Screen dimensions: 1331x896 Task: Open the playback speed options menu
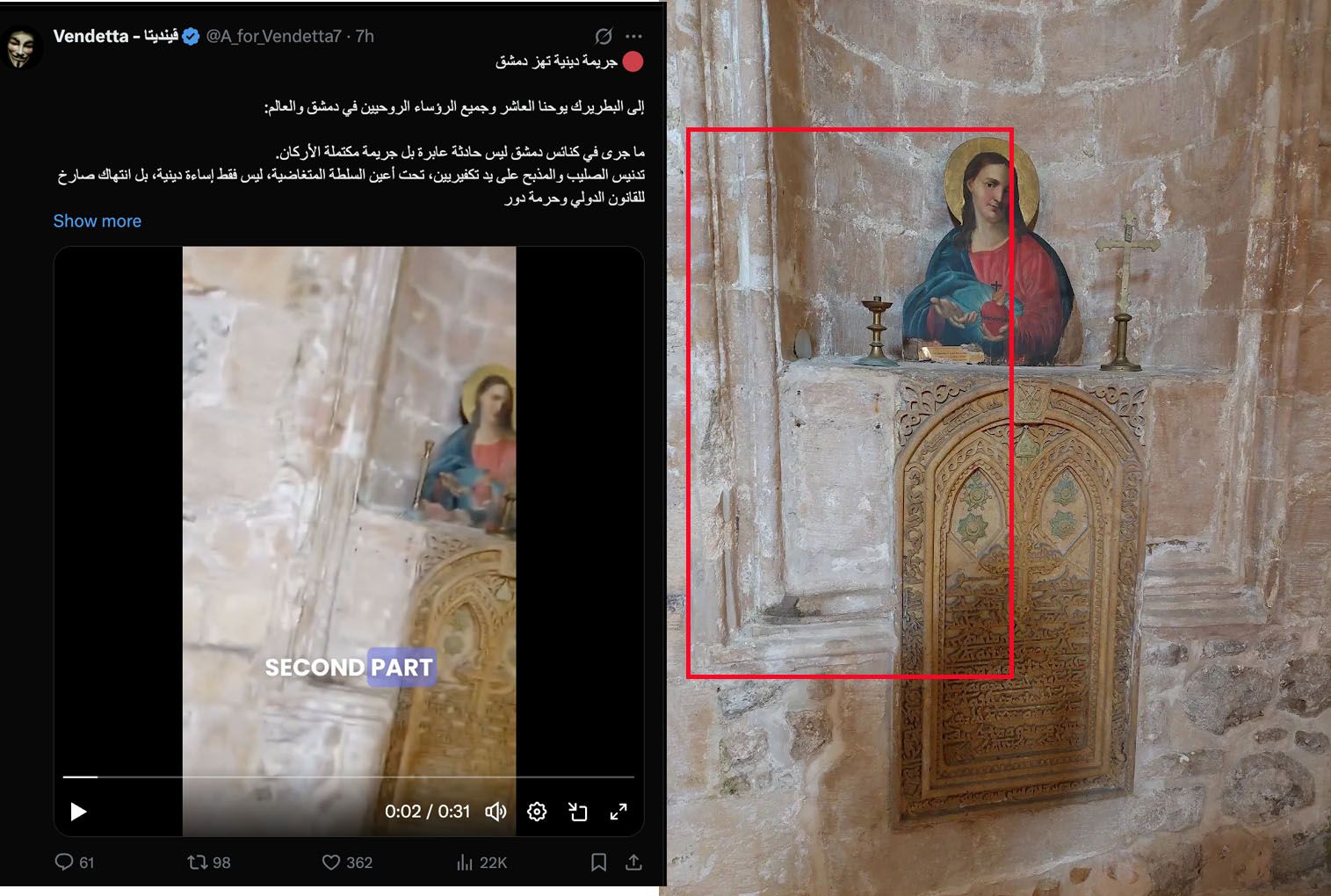[x=536, y=812]
